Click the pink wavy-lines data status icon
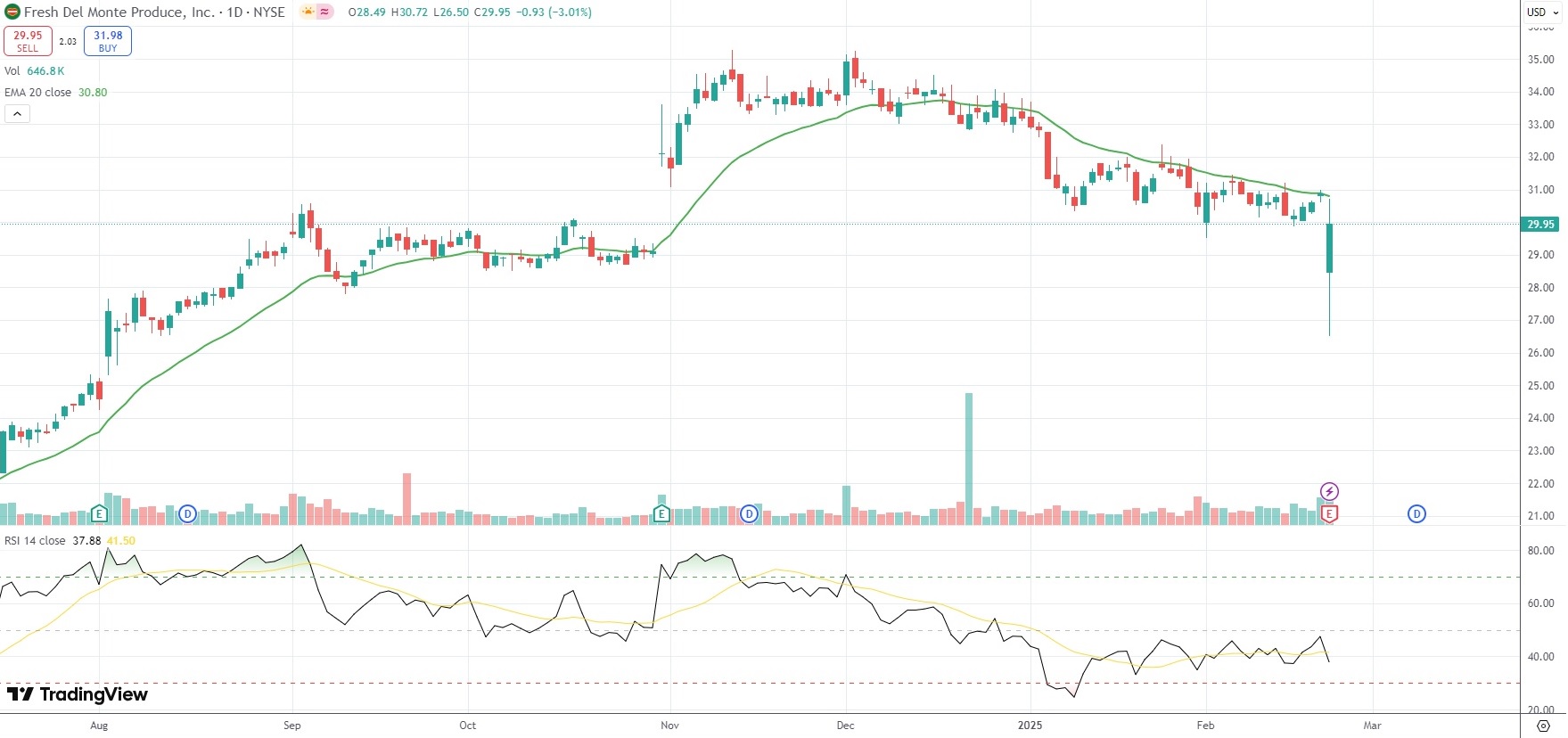Viewport: 1568px width, 738px height. pos(324,12)
